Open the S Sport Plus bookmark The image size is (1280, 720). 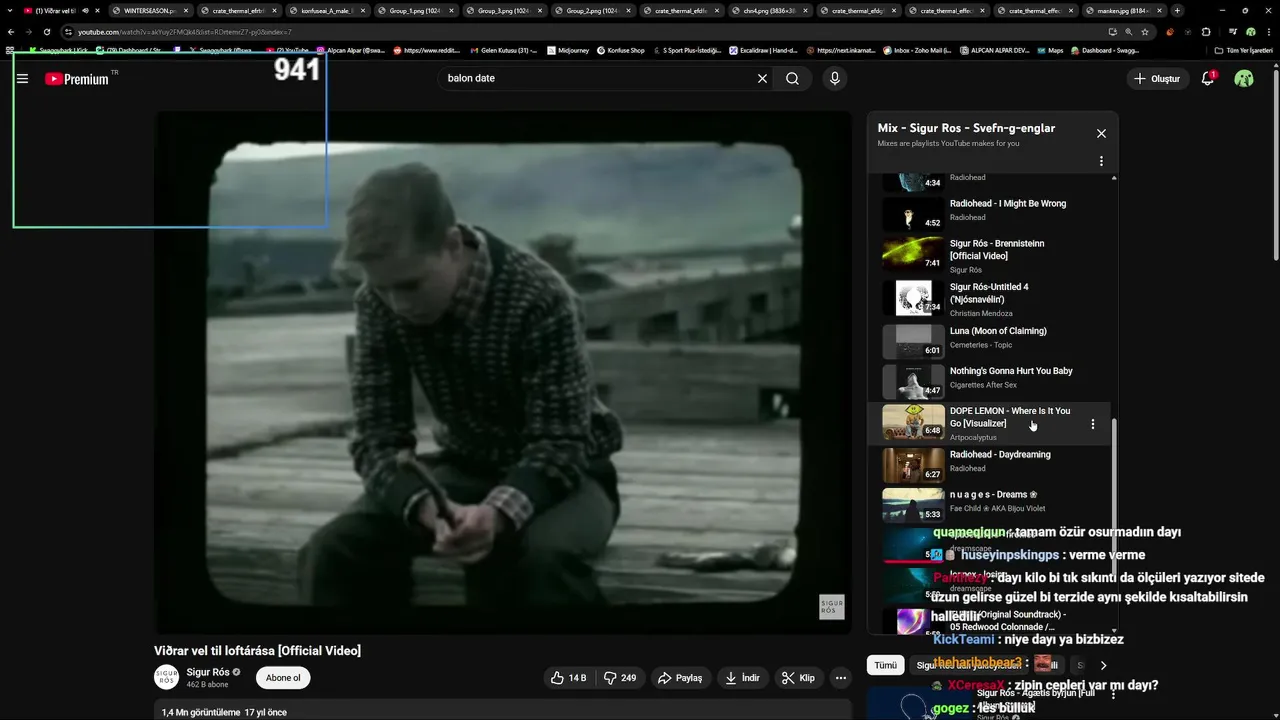tap(686, 50)
